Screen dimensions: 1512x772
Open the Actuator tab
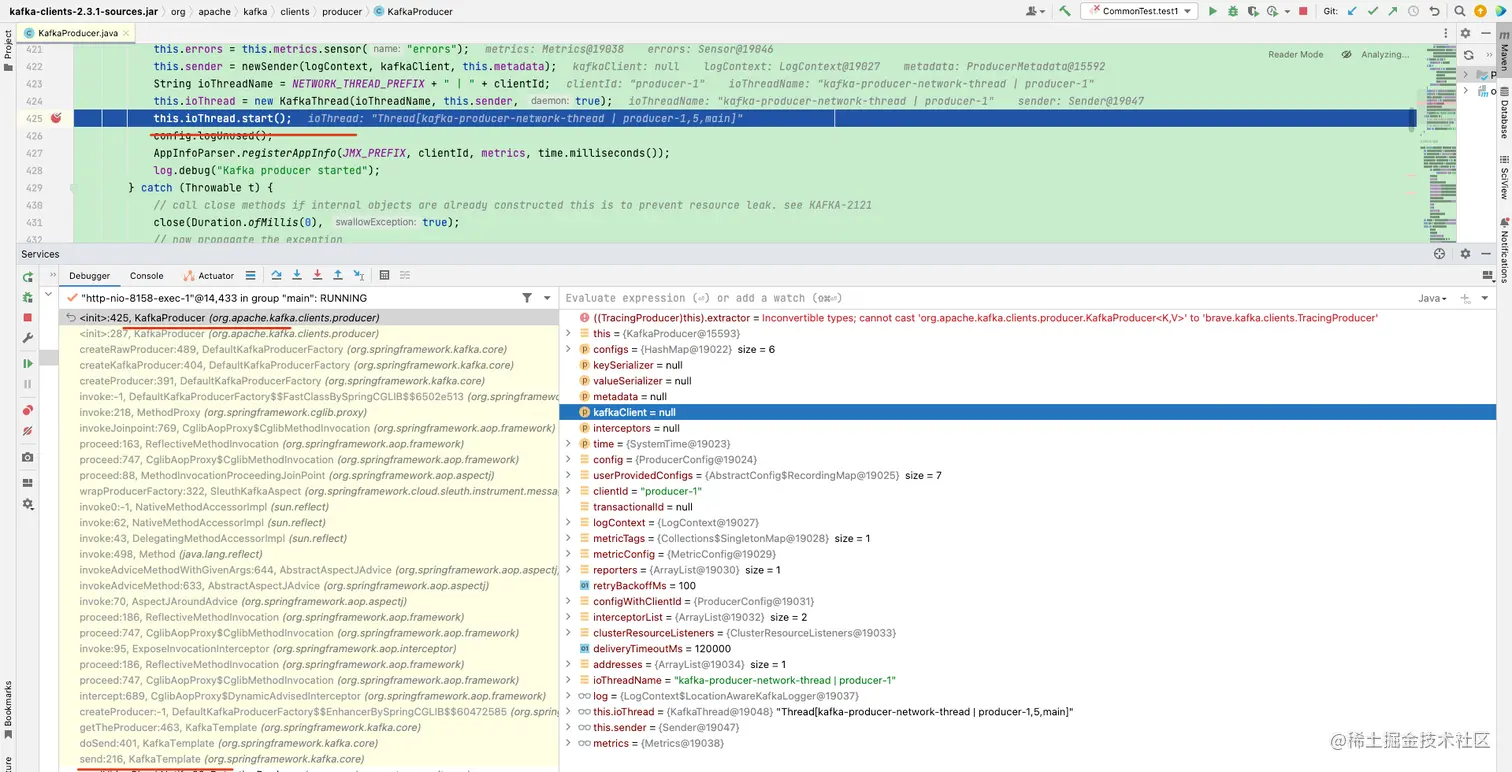(x=208, y=275)
